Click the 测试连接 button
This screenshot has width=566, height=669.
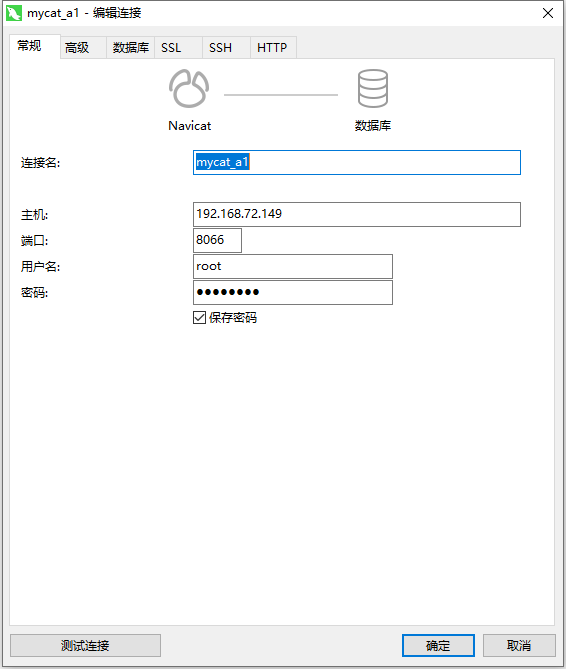[x=85, y=646]
